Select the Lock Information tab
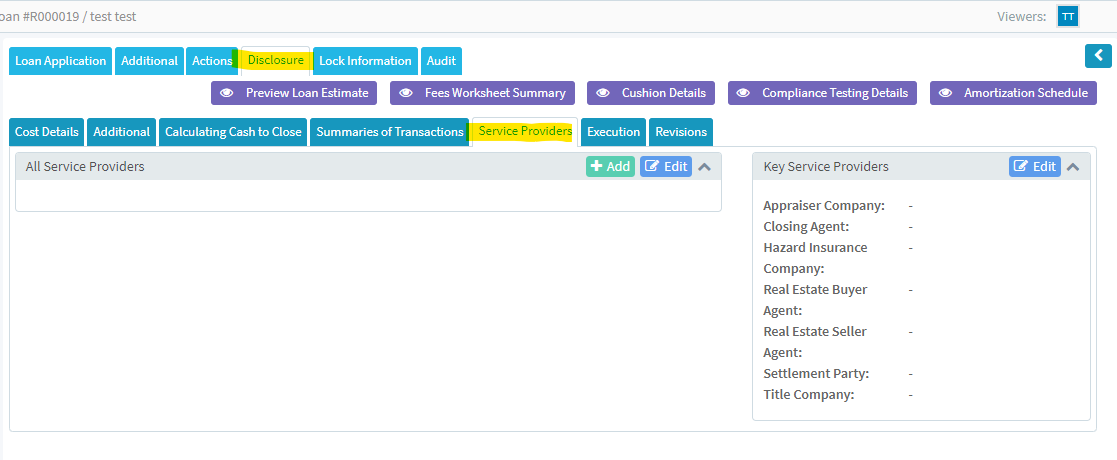Viewport: 1117px width, 460px height. [365, 61]
